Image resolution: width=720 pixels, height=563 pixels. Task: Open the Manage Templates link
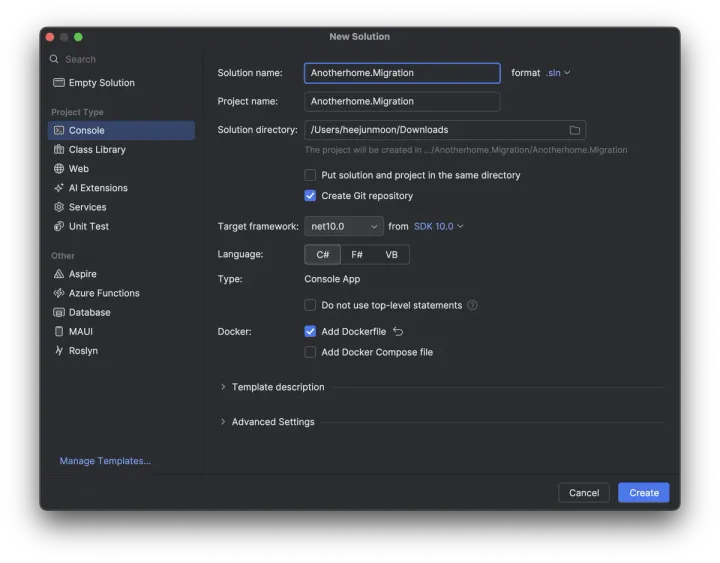coord(105,461)
